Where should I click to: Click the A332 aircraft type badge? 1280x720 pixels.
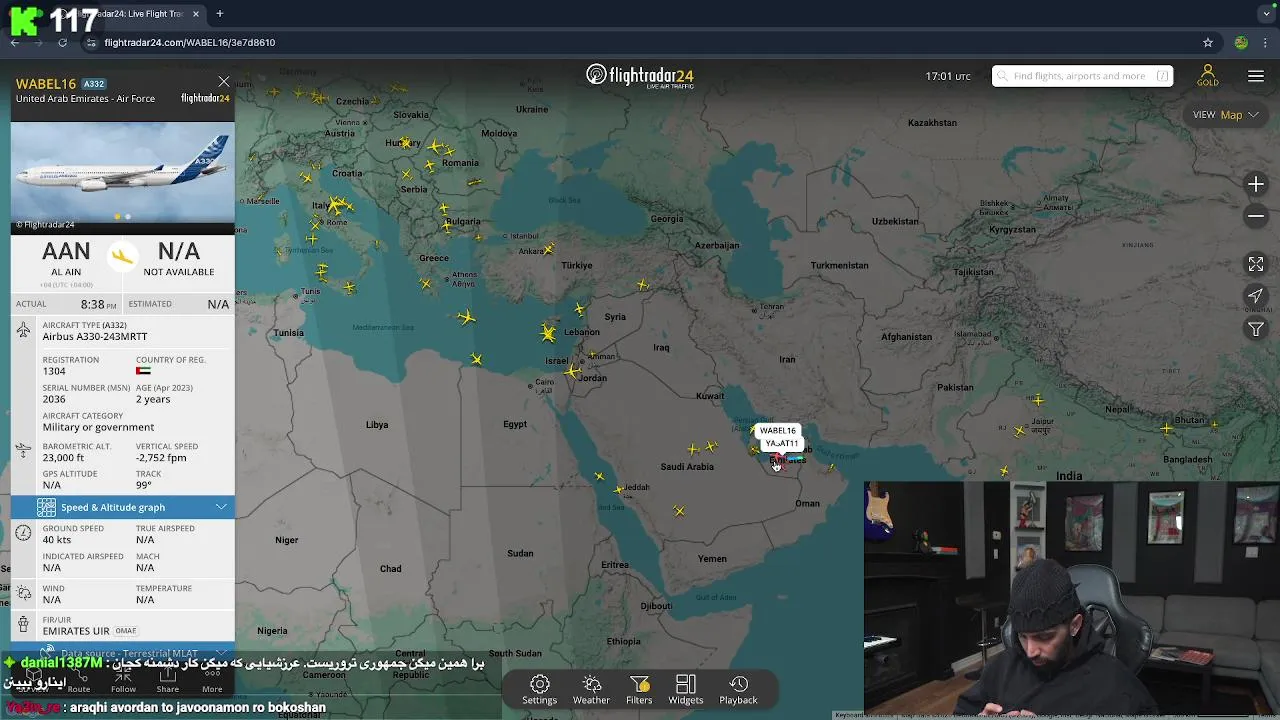93,84
